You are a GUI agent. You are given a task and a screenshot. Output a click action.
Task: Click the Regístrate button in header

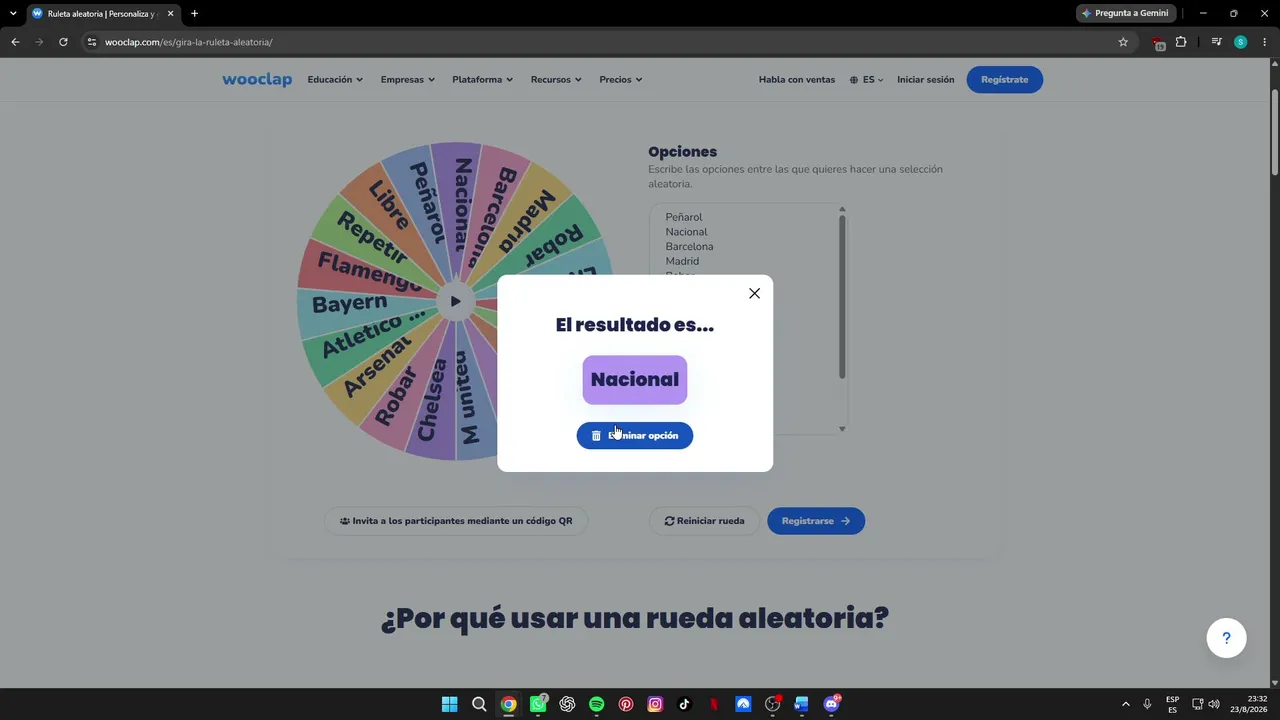point(1004,80)
